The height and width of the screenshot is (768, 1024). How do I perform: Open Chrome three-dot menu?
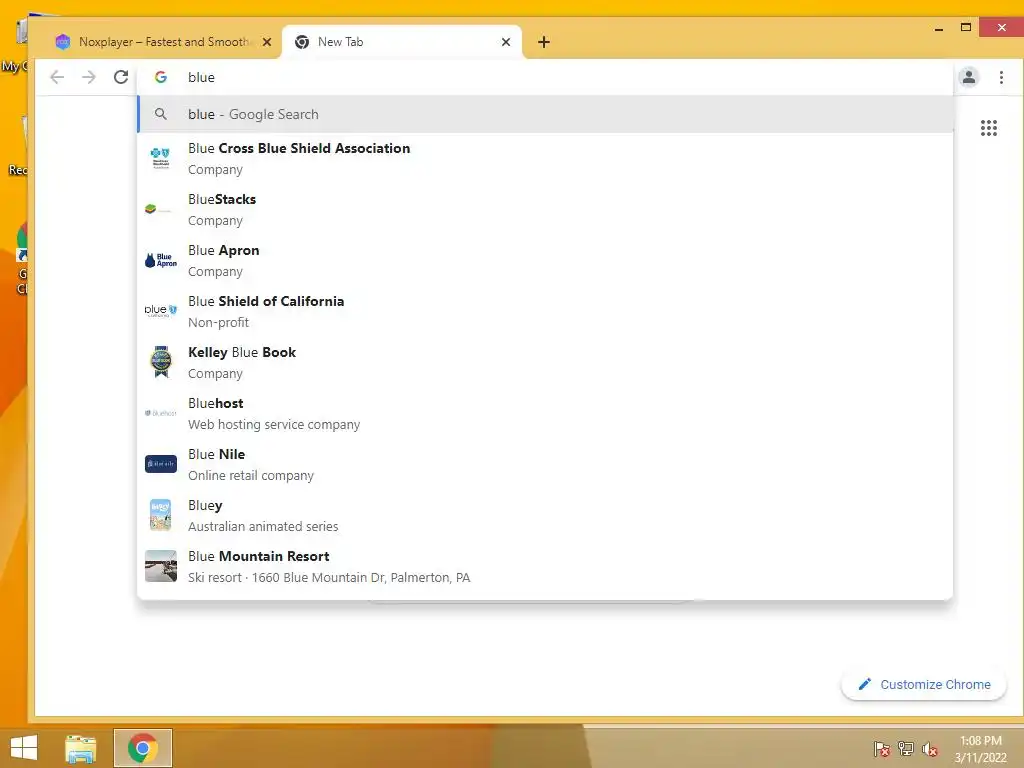1001,77
